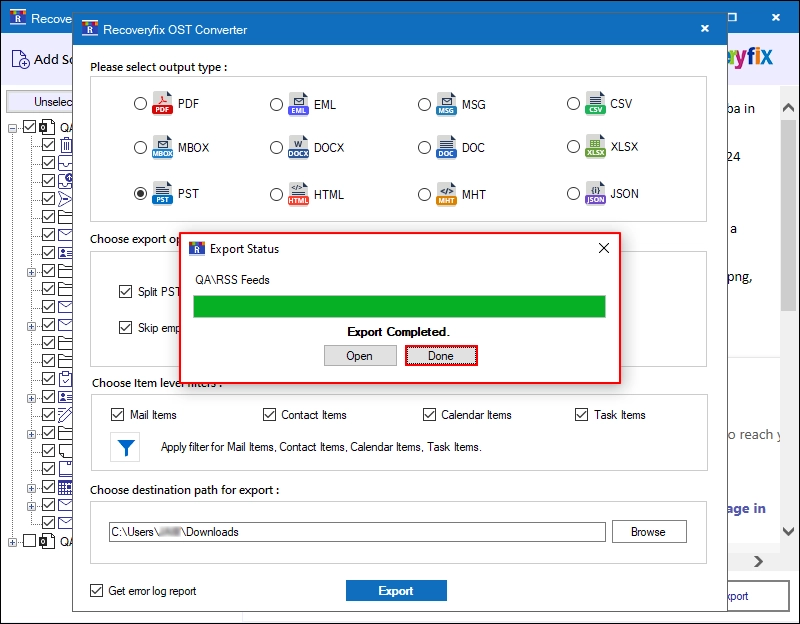Click the XLSX file type icon
800x624 pixels.
click(x=595, y=146)
